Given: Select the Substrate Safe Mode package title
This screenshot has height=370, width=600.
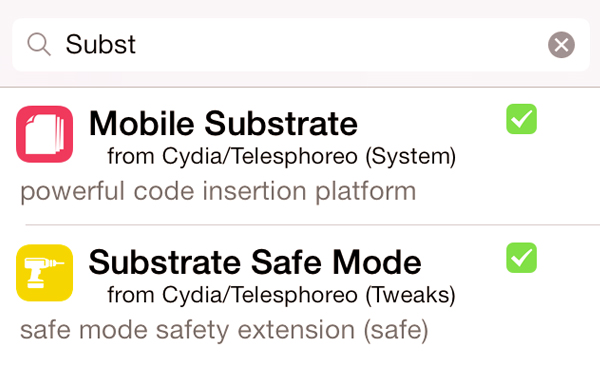Looking at the screenshot, I should click(x=255, y=262).
